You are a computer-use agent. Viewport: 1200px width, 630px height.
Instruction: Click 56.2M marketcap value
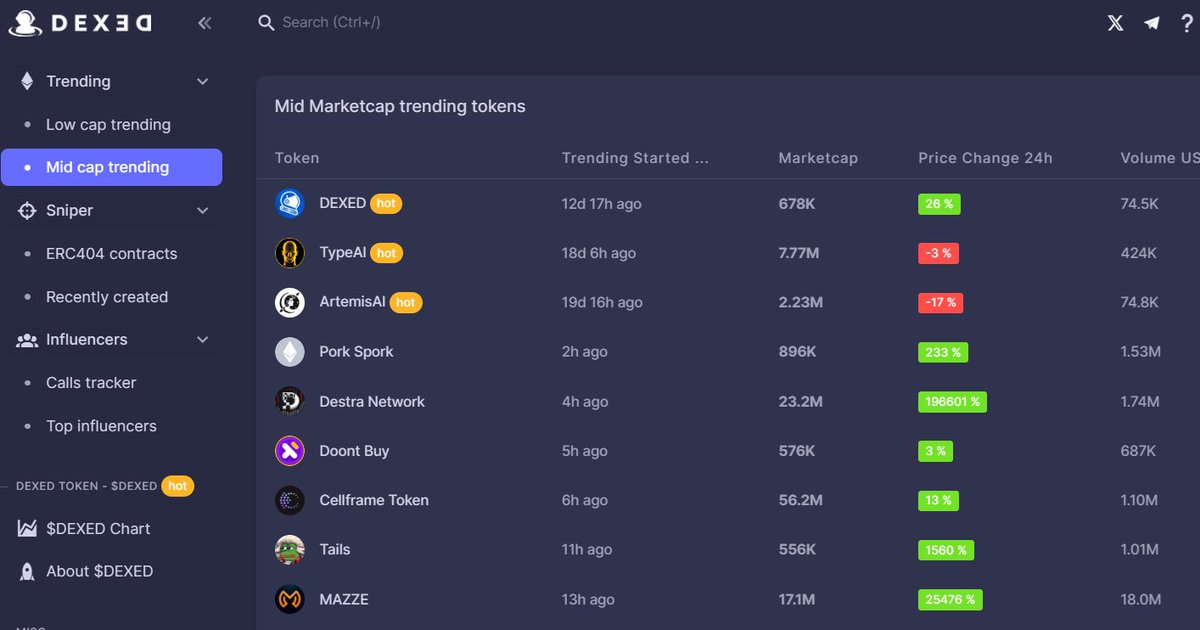800,500
